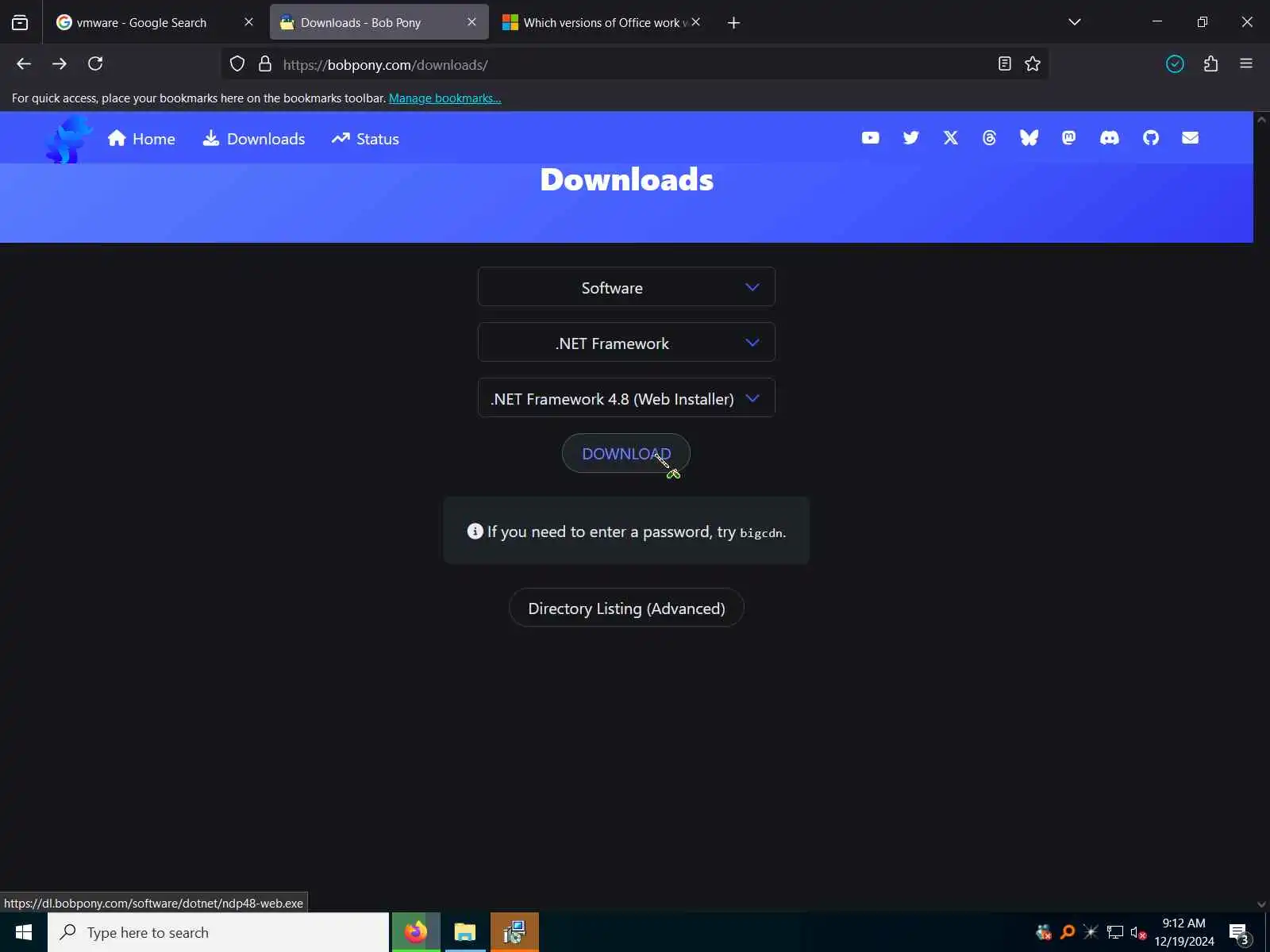The height and width of the screenshot is (952, 1270).
Task: Click the teal checkmark toolbar extension icon
Action: pyautogui.click(x=1175, y=64)
